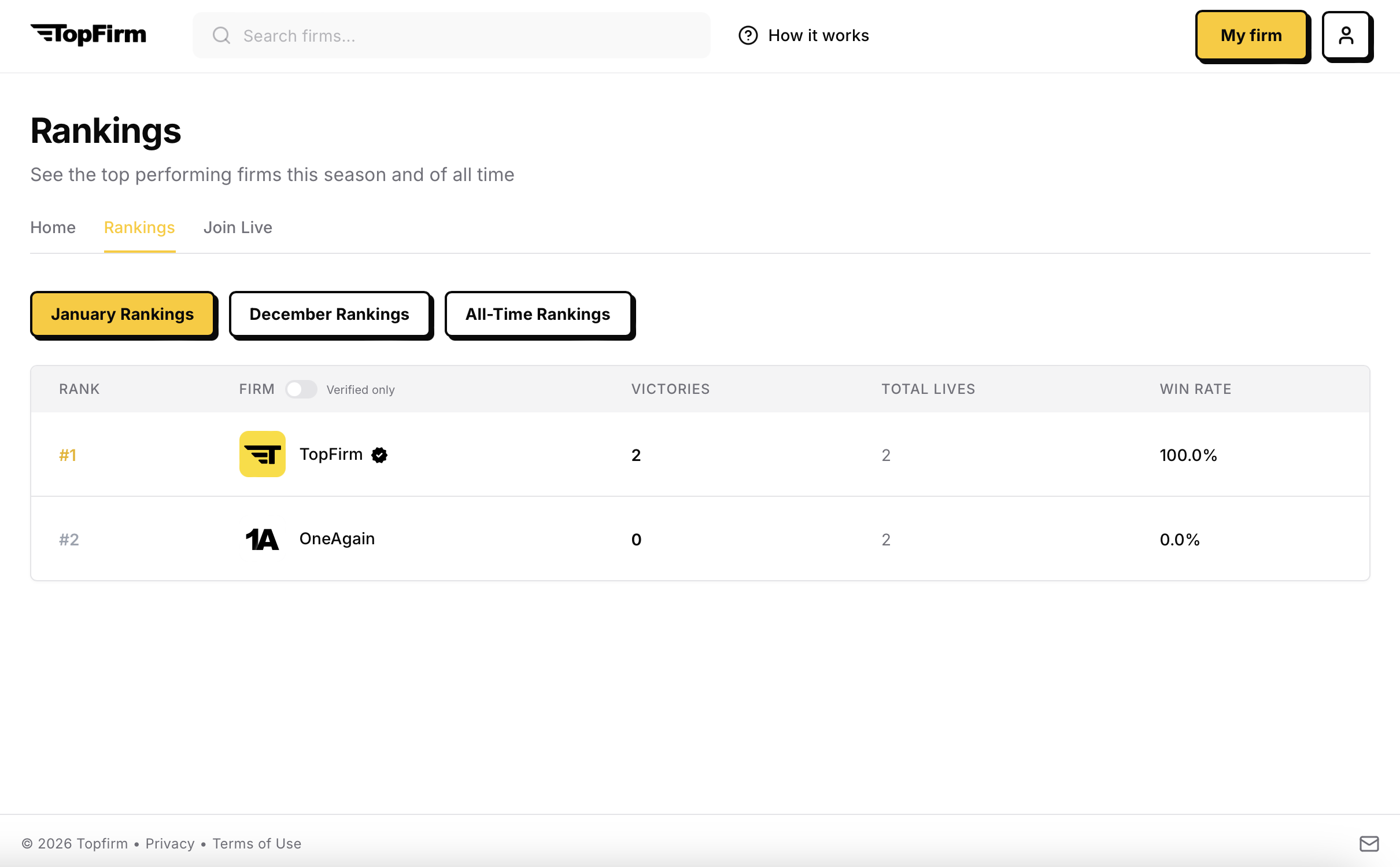This screenshot has height=867, width=1400.
Task: Open the How it works help icon
Action: tap(747, 35)
